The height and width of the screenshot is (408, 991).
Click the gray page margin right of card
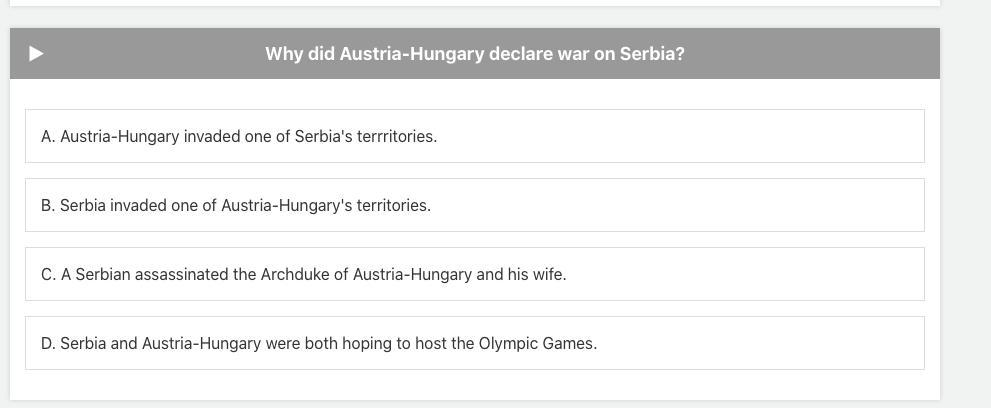pos(965,200)
